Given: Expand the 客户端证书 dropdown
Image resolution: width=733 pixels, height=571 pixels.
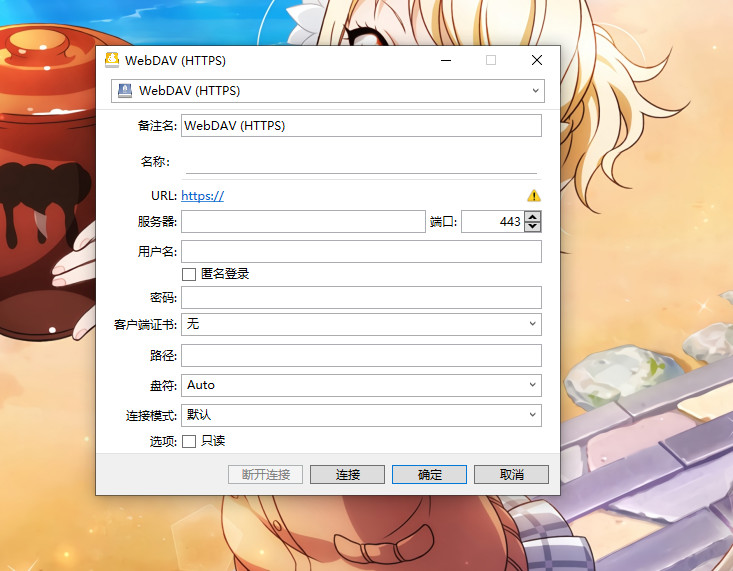Looking at the screenshot, I should (x=361, y=324).
